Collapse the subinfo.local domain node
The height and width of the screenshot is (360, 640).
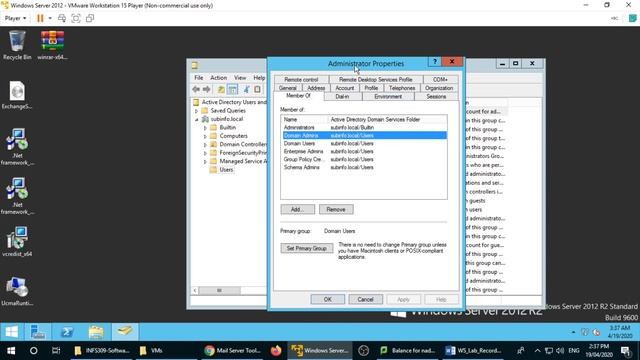pos(196,120)
